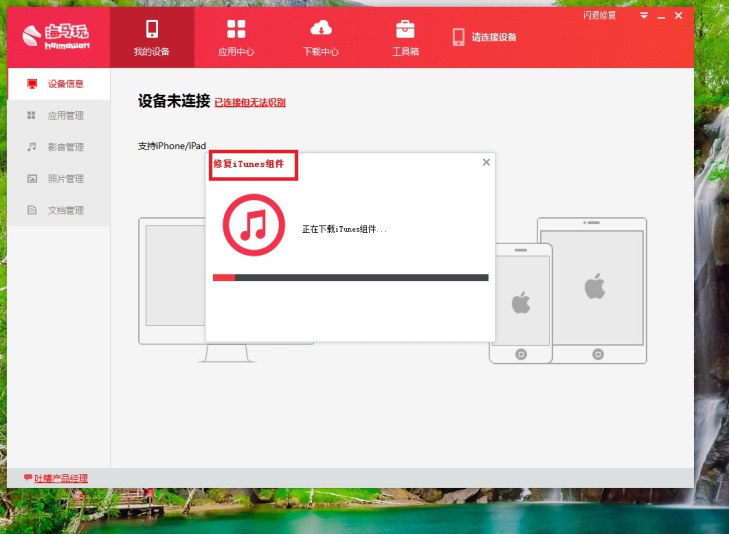
Task: Open the 我的设备 tab
Action: [x=152, y=38]
